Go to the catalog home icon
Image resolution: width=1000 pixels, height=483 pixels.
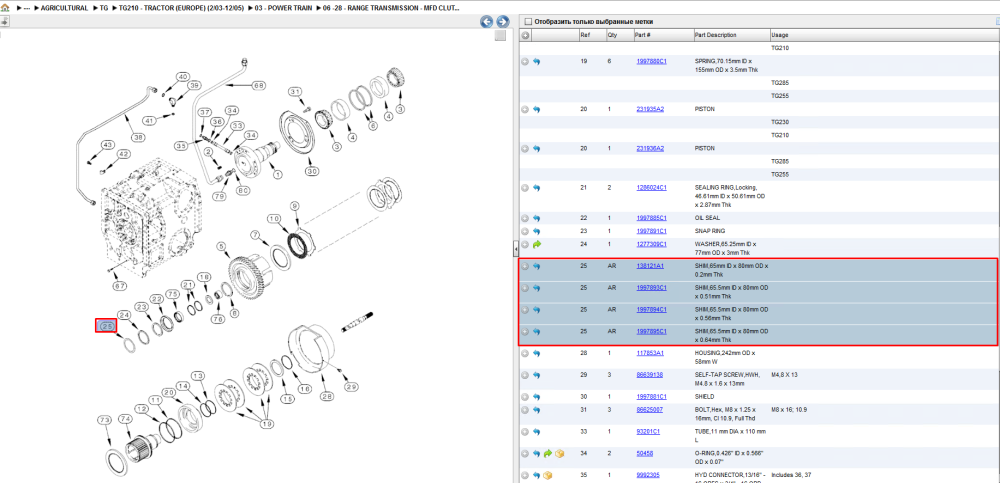tap(6, 8)
